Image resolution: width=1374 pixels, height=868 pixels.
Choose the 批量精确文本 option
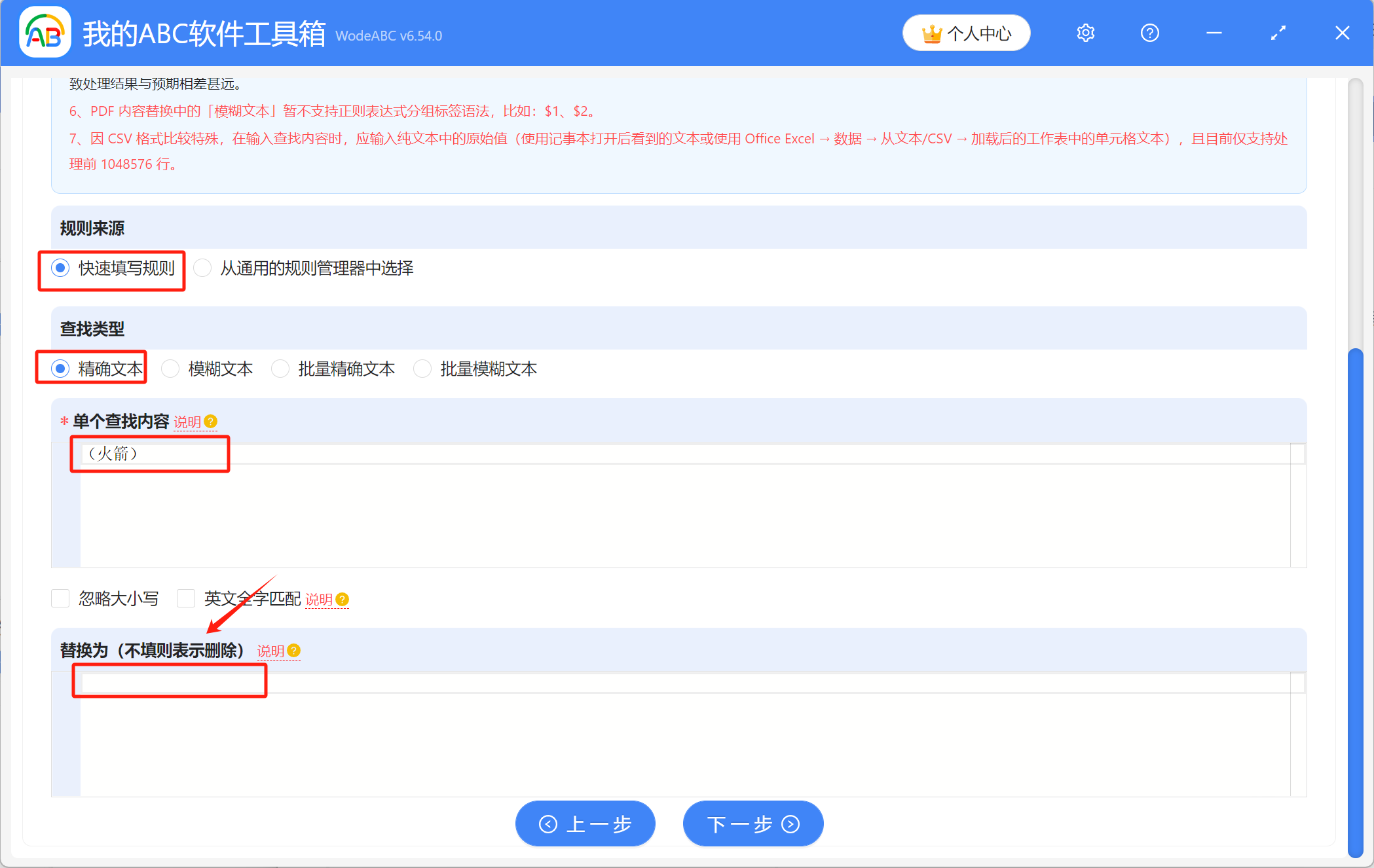coord(280,369)
